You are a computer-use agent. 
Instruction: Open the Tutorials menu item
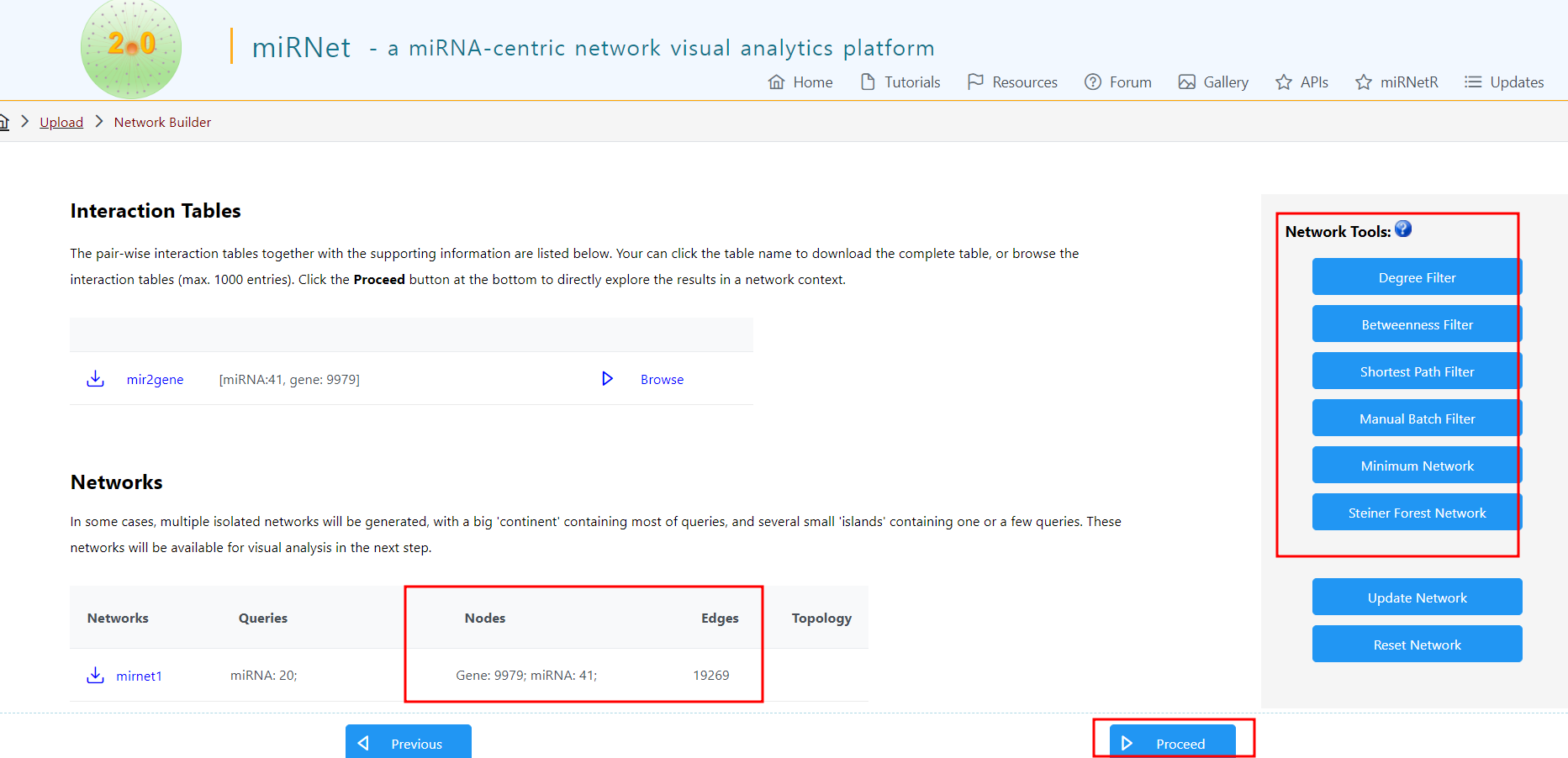pos(912,82)
